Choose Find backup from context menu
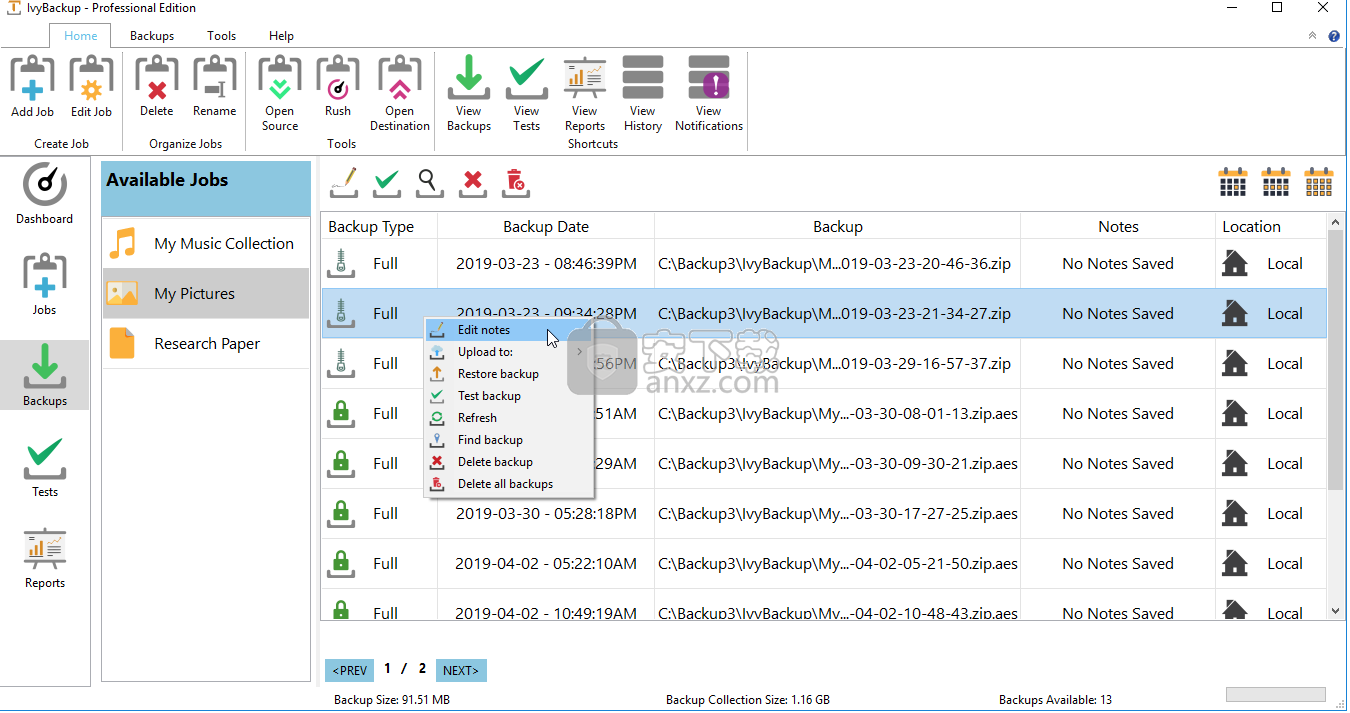Viewport: 1350px width, 713px height. [x=510, y=439]
